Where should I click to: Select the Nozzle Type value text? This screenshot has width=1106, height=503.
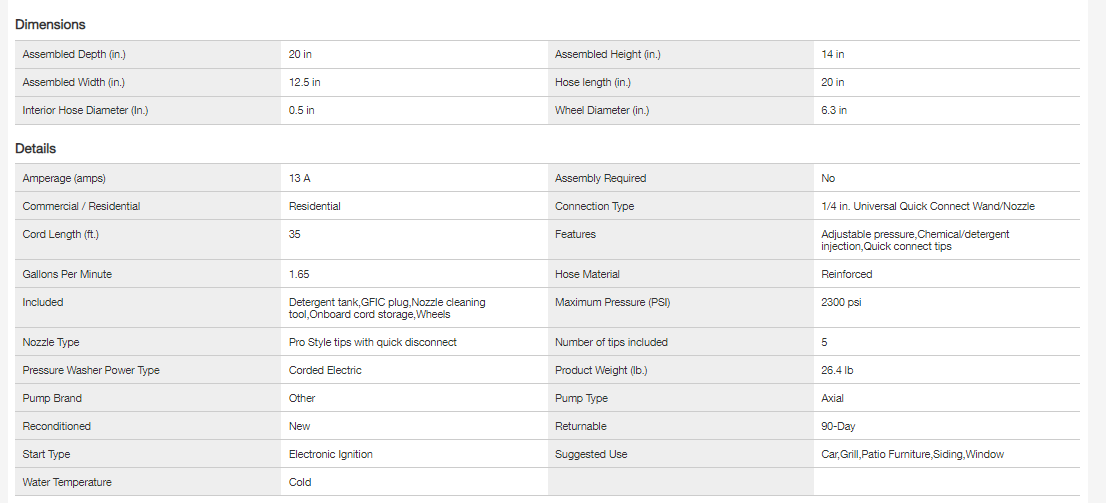[x=373, y=342]
